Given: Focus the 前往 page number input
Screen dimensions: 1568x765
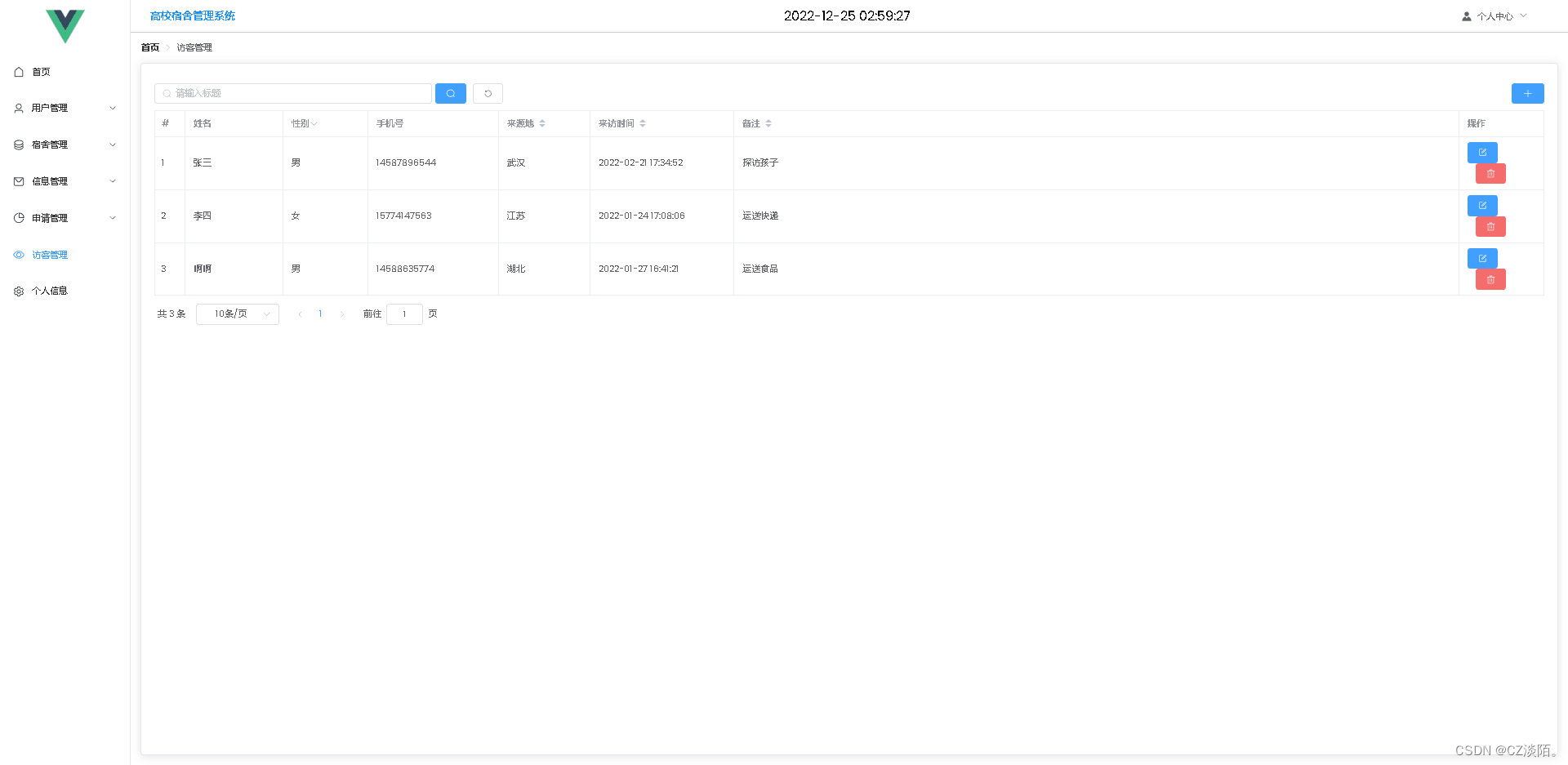Looking at the screenshot, I should pyautogui.click(x=404, y=314).
